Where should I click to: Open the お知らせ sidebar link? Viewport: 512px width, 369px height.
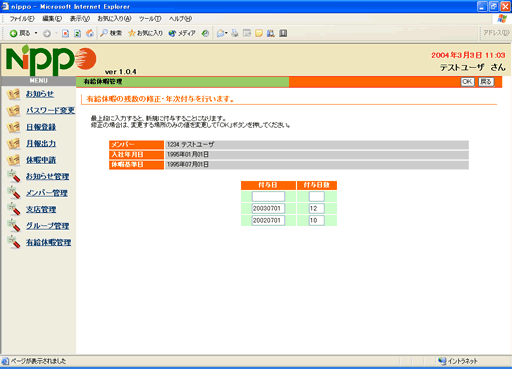click(x=40, y=94)
